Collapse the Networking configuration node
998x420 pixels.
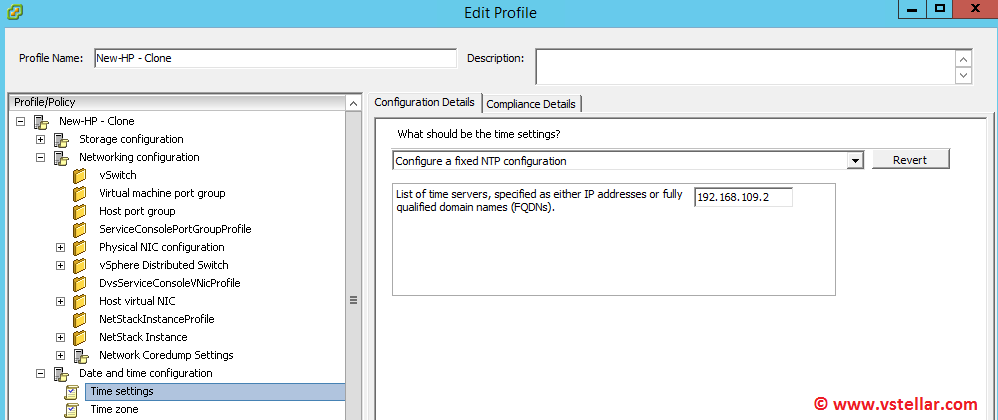pyautogui.click(x=41, y=158)
